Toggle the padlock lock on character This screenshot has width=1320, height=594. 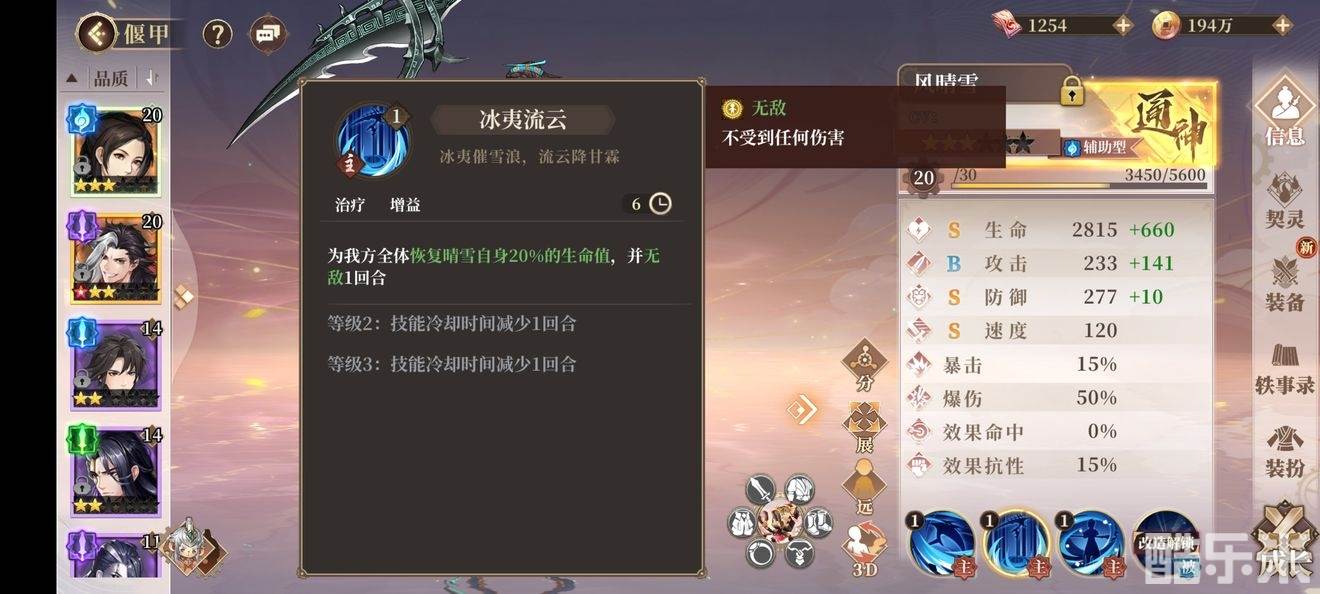[1072, 91]
